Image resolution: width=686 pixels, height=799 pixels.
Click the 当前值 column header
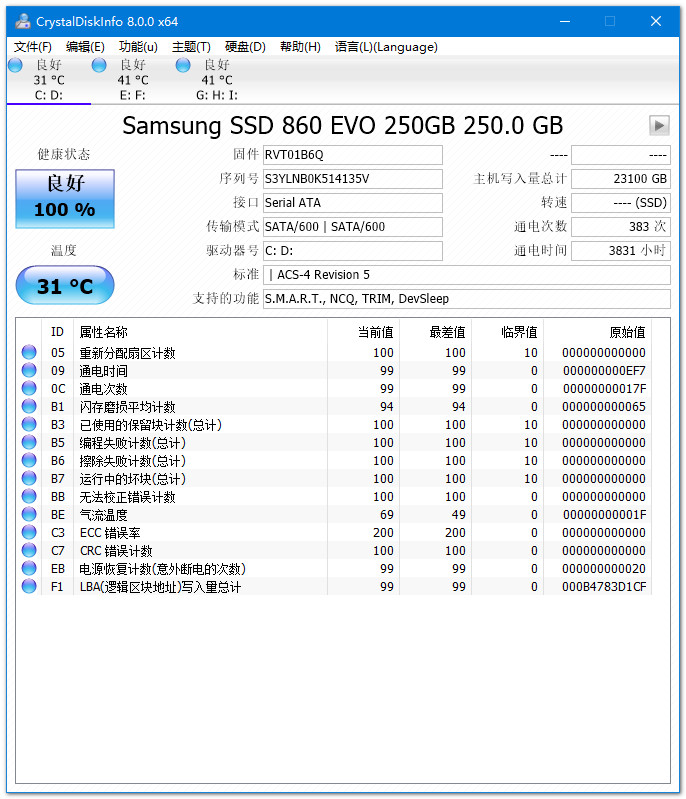point(363,332)
